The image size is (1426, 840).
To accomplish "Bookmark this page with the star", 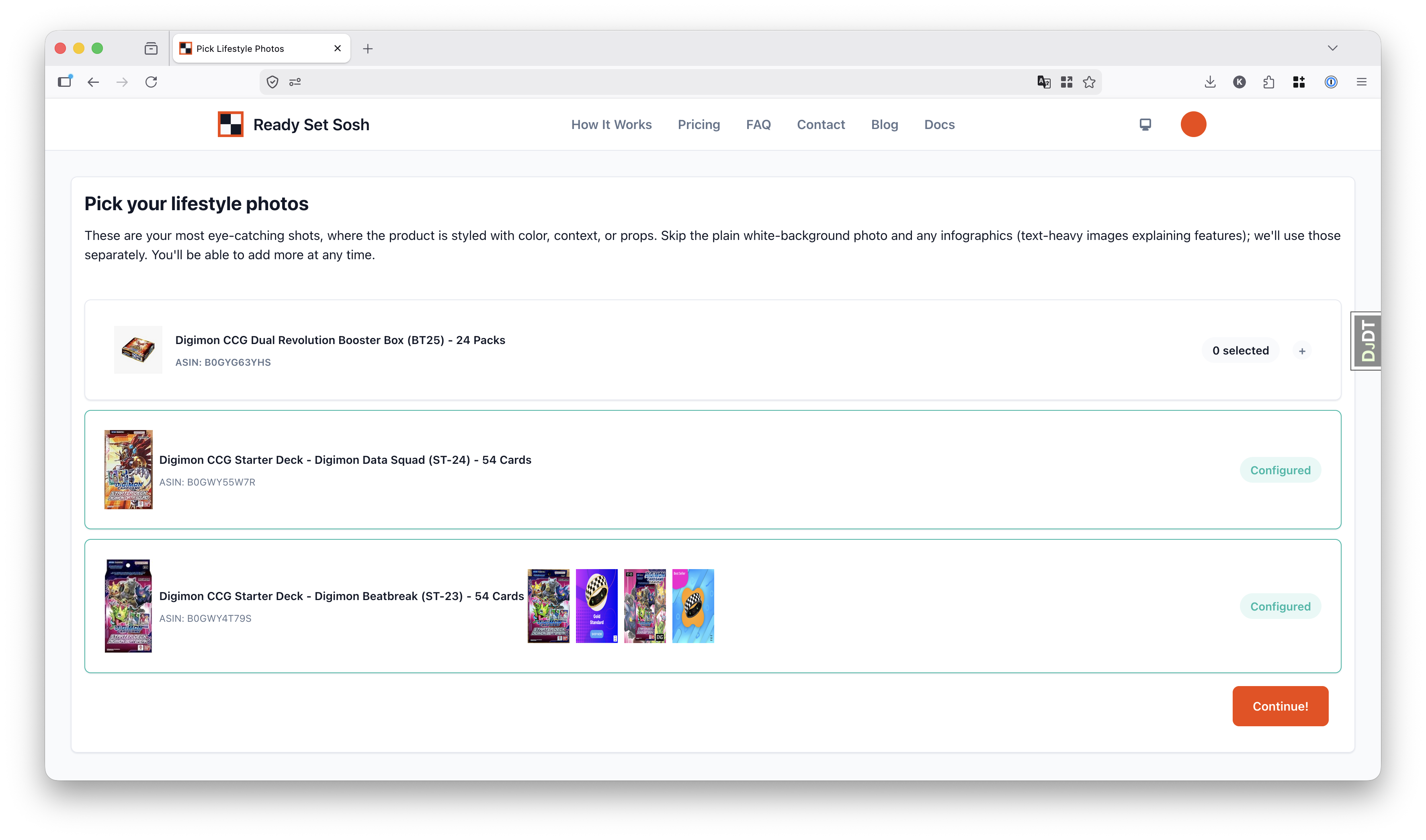I will pos(1089,82).
